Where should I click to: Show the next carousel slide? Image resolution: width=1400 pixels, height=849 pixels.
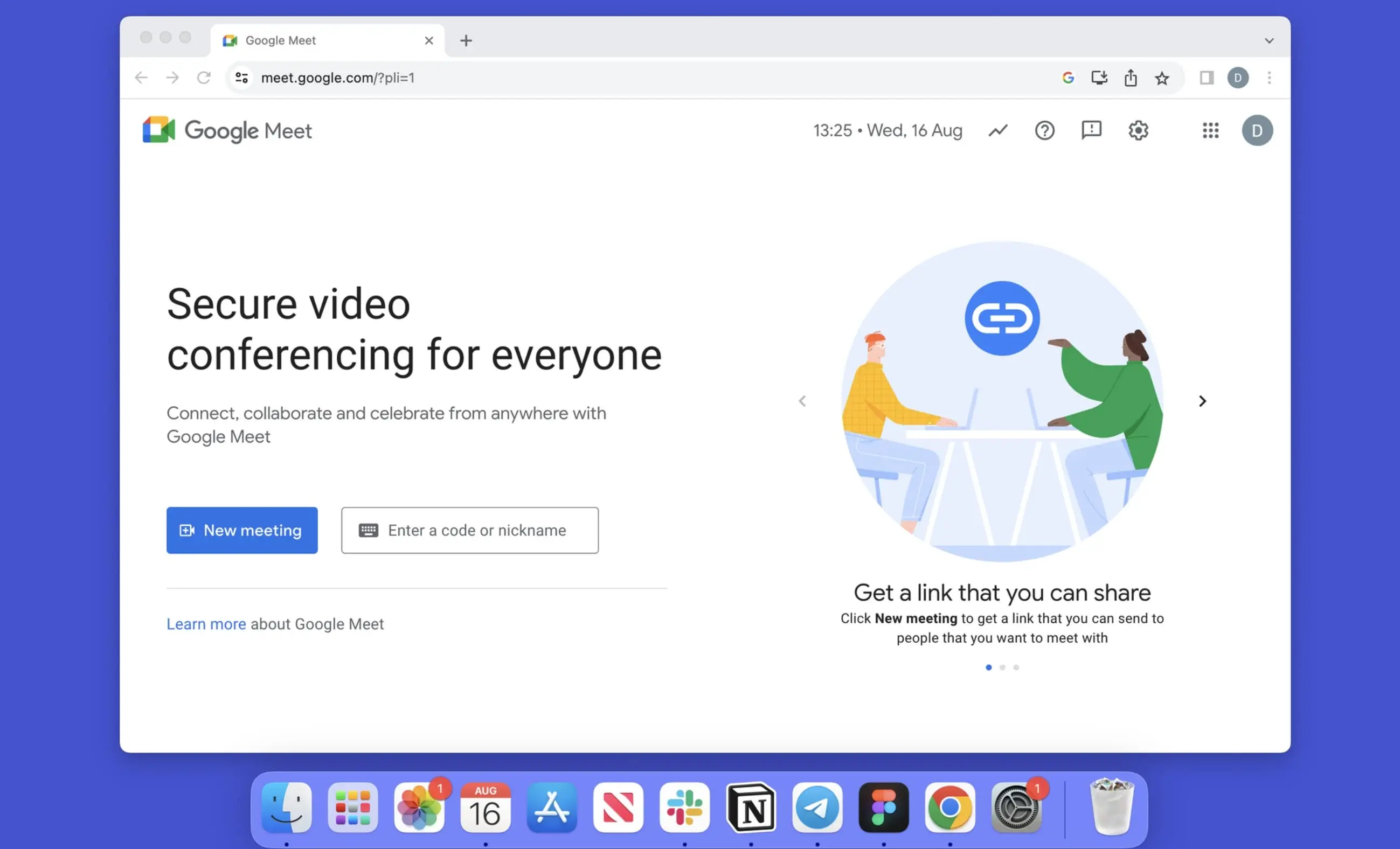[x=1203, y=401]
